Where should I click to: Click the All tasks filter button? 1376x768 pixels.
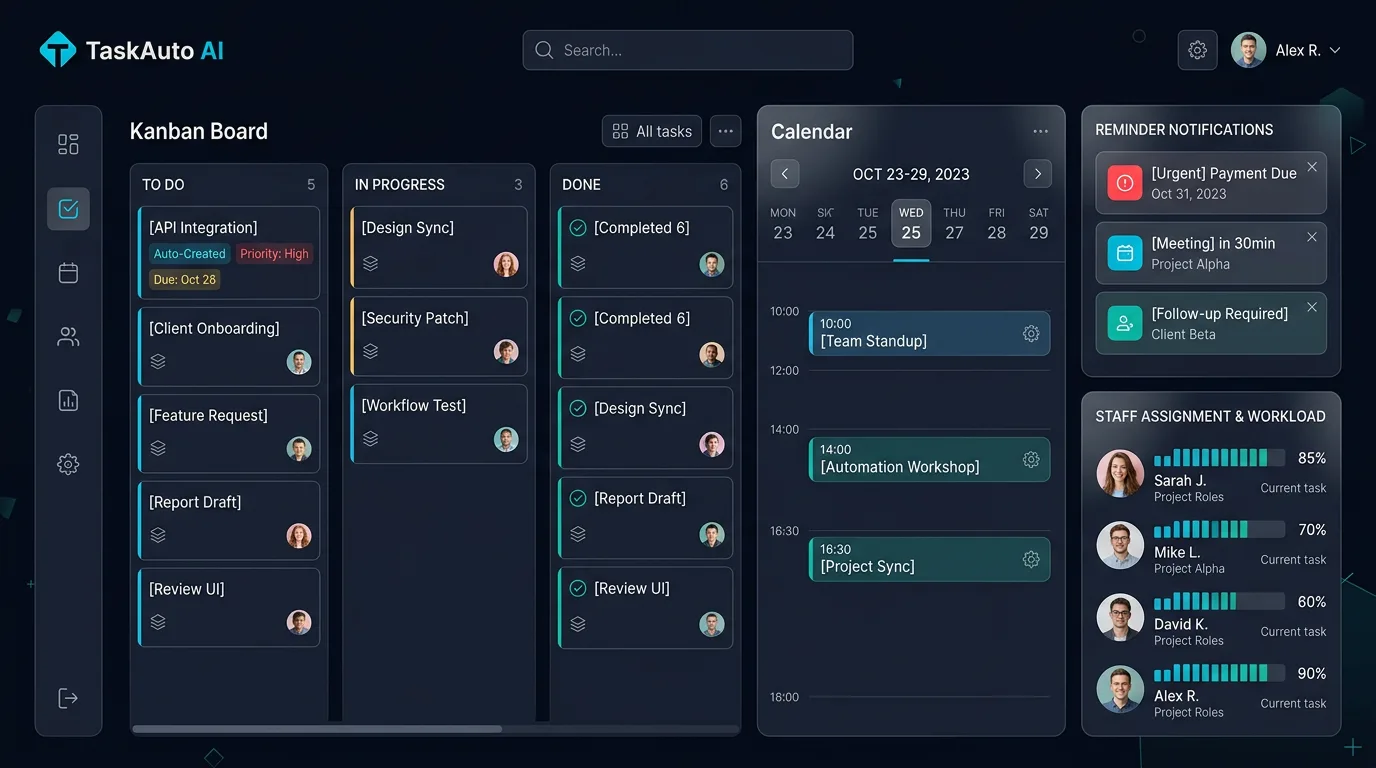click(x=651, y=131)
